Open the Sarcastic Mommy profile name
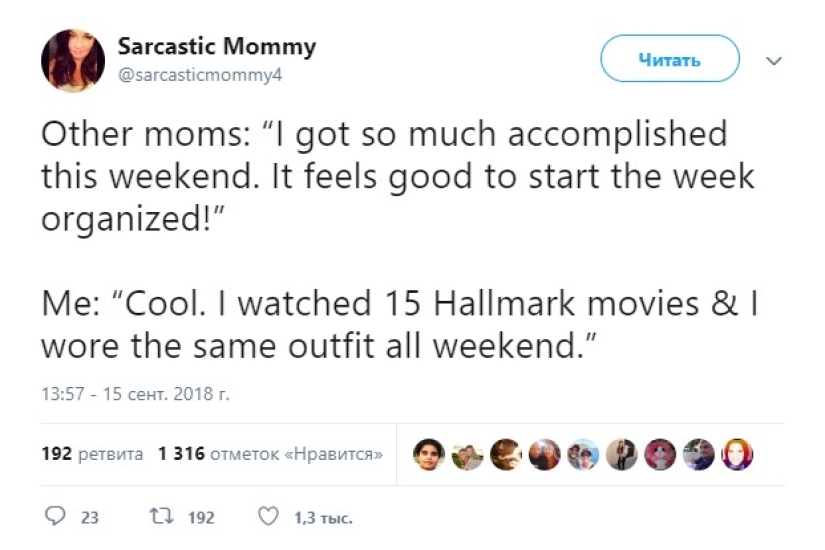 216,46
